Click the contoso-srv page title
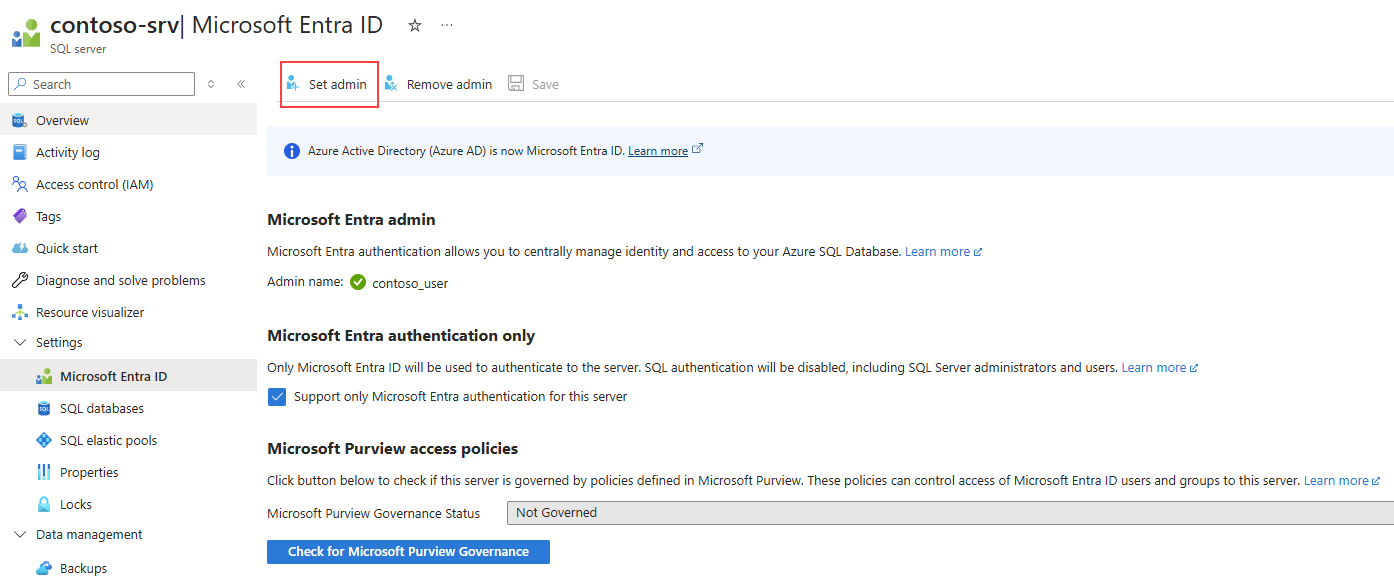This screenshot has height=583, width=1394. click(x=114, y=25)
